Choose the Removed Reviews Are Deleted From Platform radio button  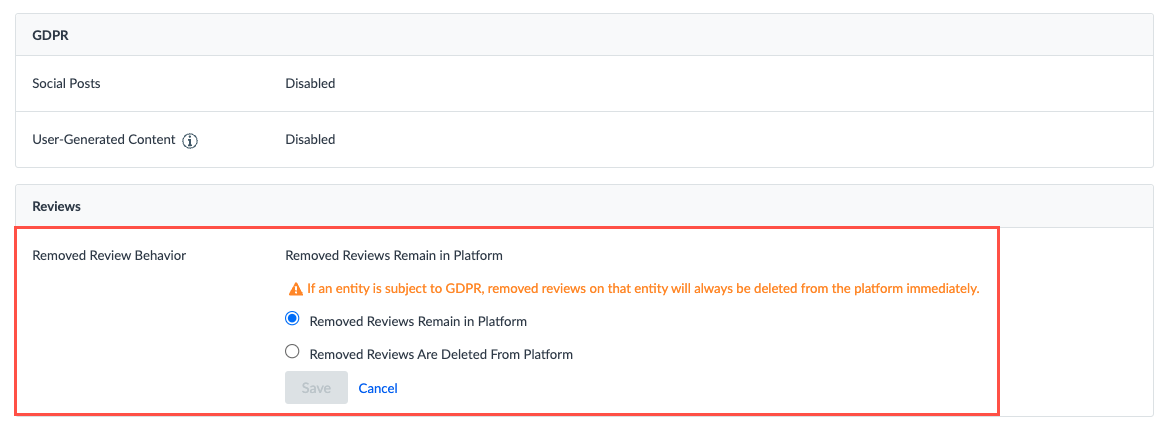tap(292, 352)
